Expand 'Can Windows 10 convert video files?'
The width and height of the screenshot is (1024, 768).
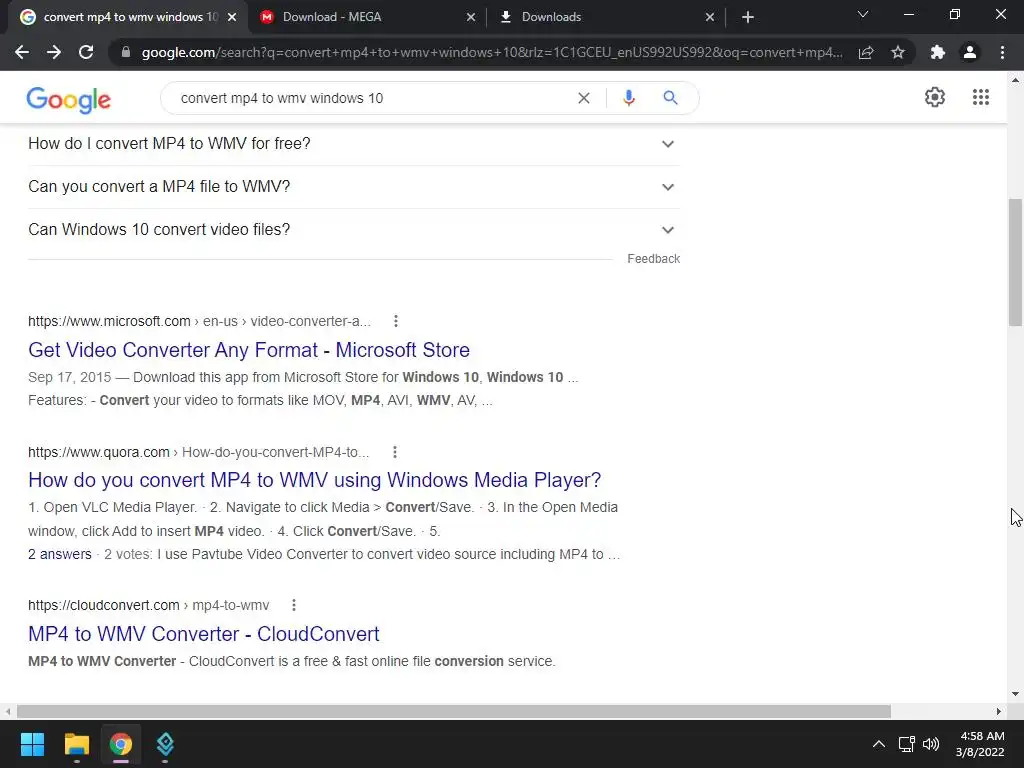tap(353, 230)
